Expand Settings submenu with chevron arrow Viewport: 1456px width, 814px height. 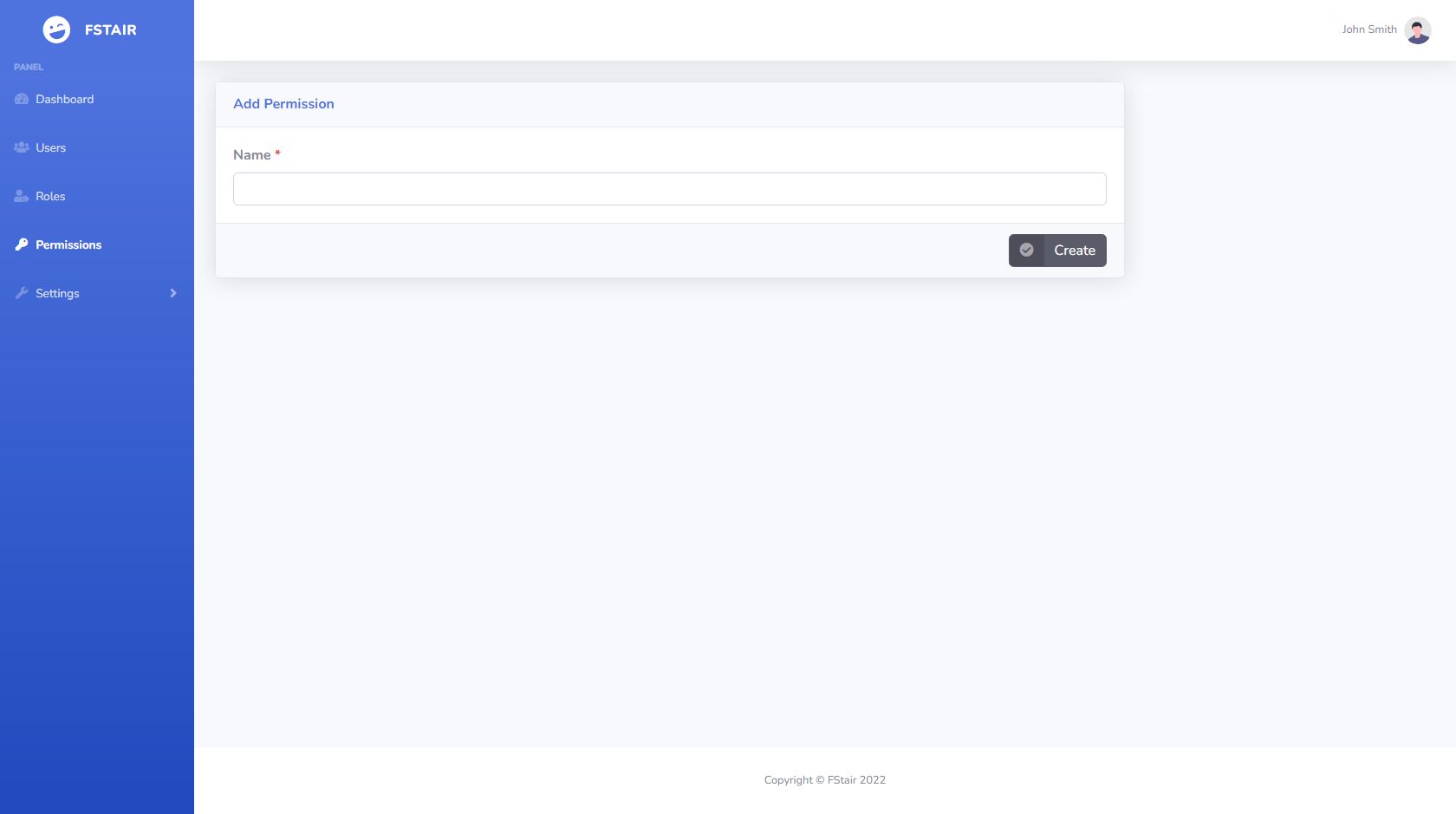pyautogui.click(x=173, y=294)
